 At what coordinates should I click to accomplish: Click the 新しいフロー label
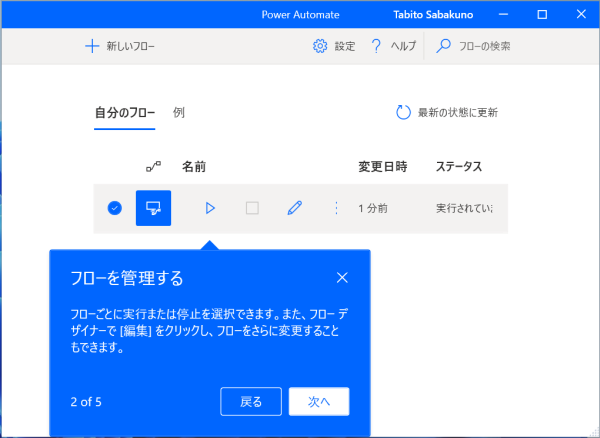click(x=130, y=47)
